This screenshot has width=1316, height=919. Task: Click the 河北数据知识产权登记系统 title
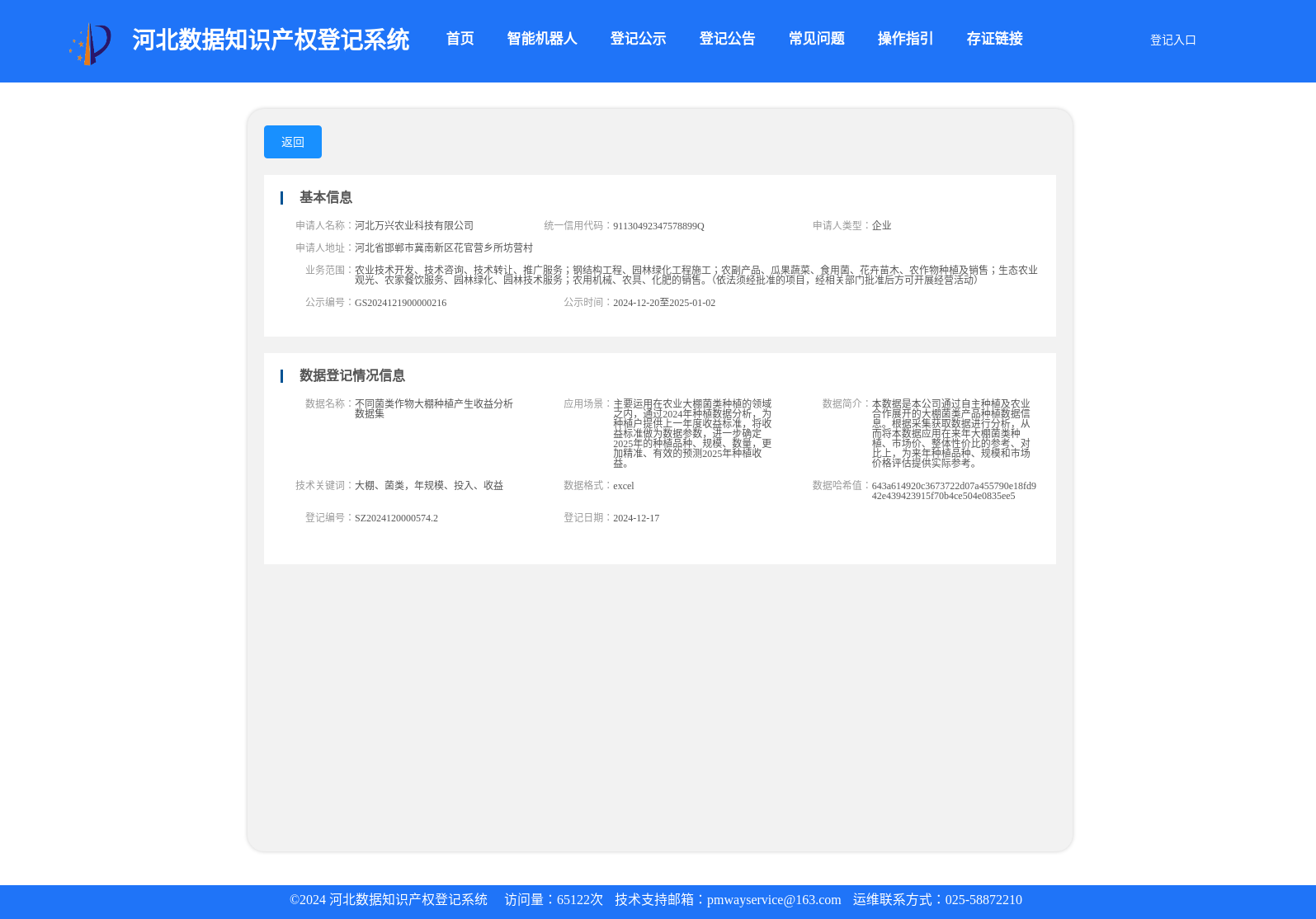[271, 40]
